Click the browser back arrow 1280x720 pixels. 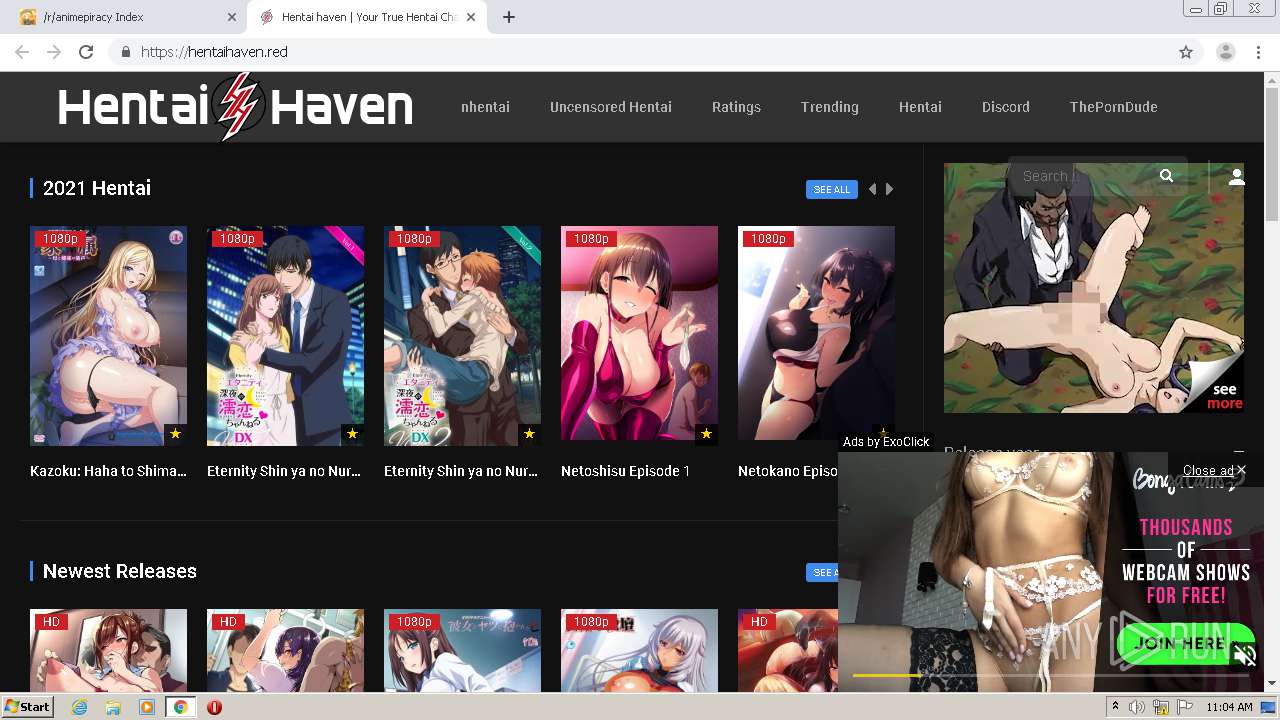22,52
